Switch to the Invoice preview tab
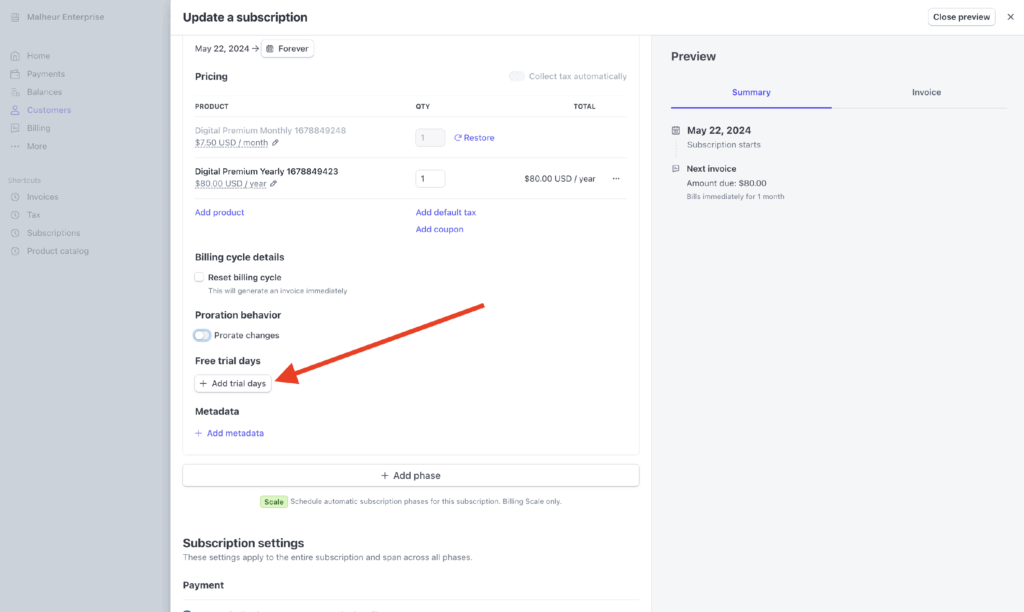This screenshot has height=612, width=1024. click(926, 92)
